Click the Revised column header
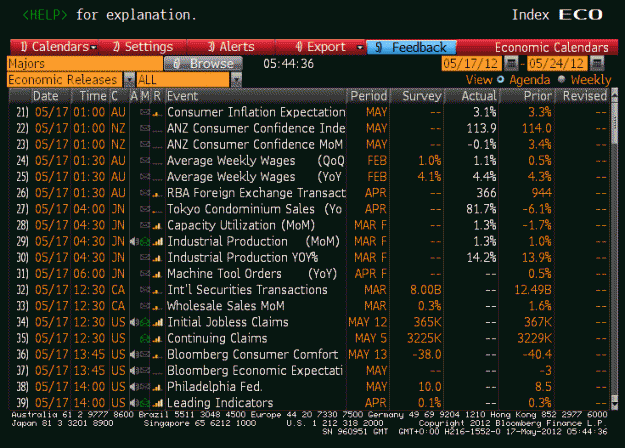625x448 pixels. pos(582,96)
